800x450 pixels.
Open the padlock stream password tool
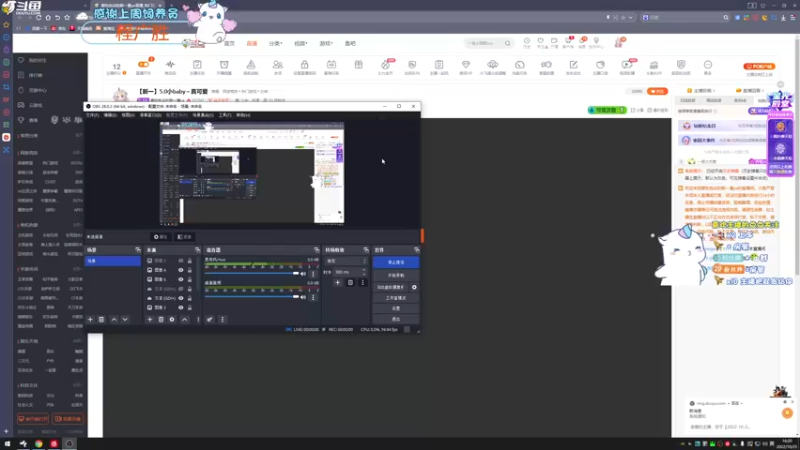point(304,65)
